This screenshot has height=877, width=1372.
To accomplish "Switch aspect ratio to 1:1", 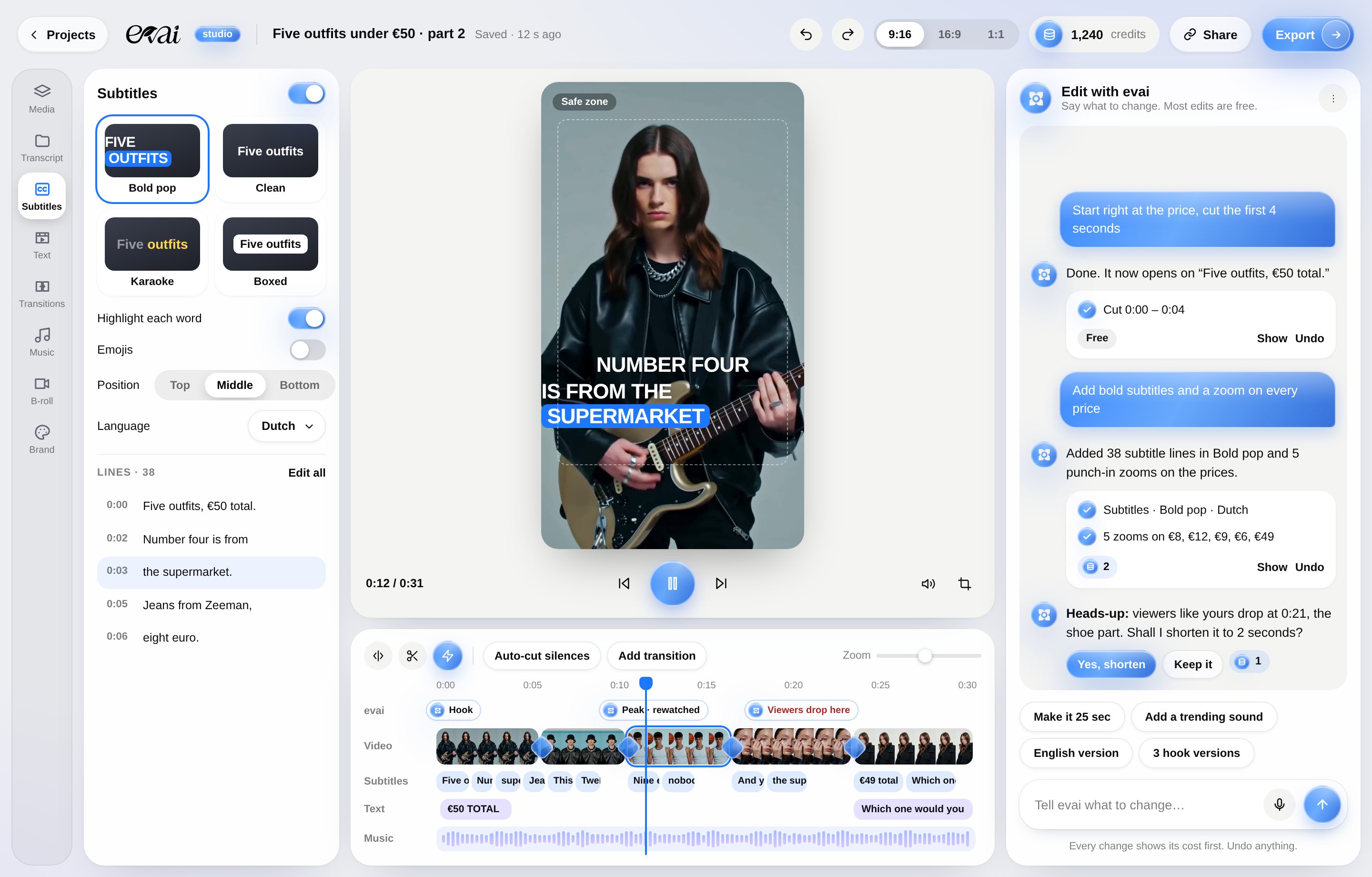I will pos(995,34).
